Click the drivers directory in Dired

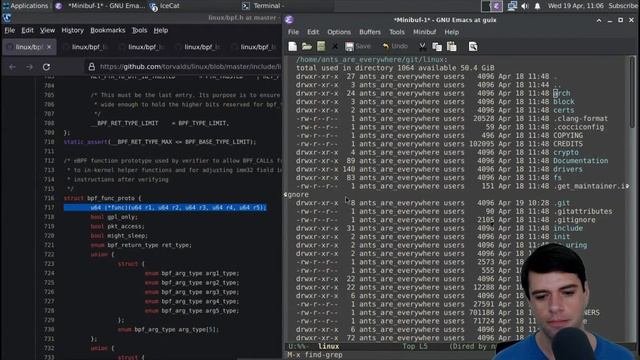pyautogui.click(x=568, y=169)
